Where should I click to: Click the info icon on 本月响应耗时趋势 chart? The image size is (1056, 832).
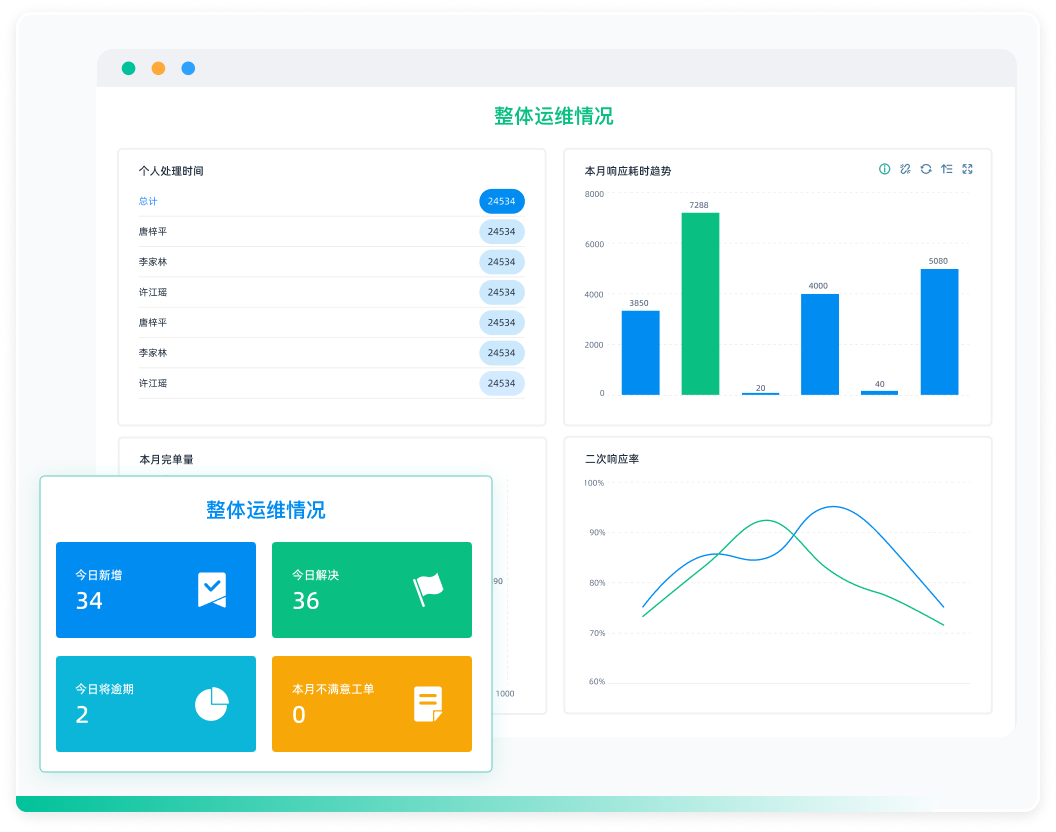tap(884, 169)
